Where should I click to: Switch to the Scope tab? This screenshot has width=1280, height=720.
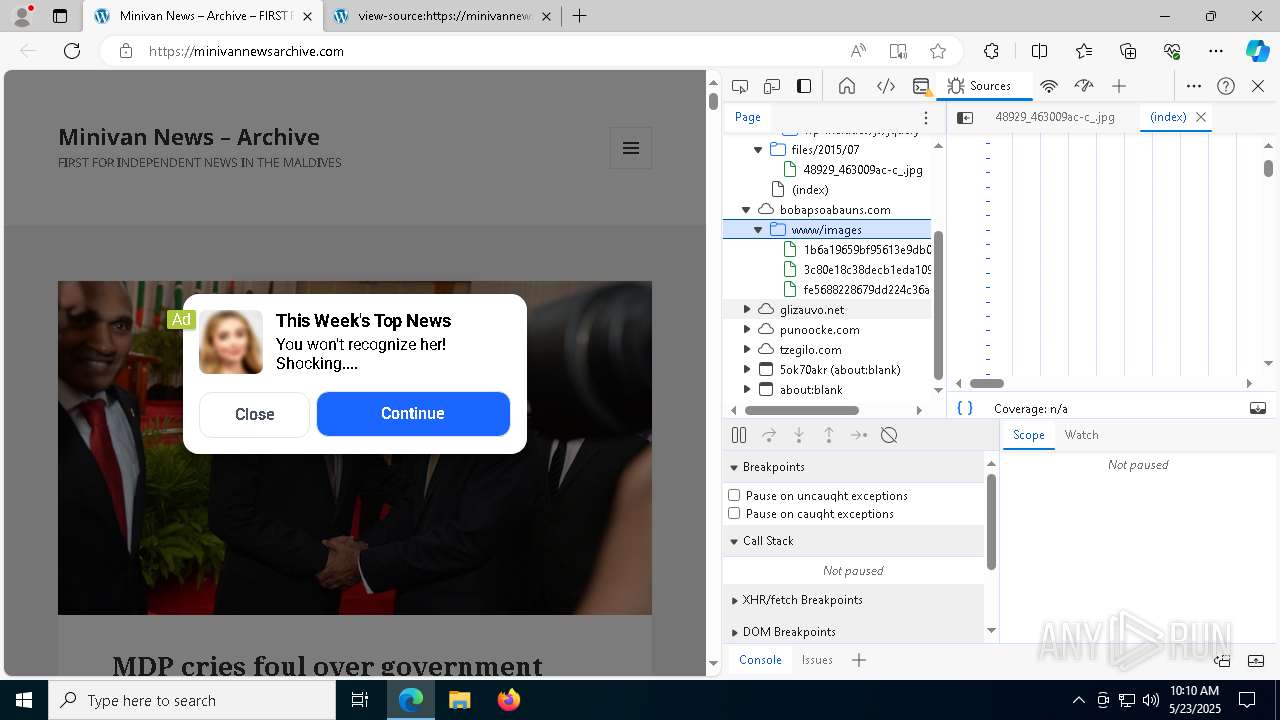[1028, 435]
